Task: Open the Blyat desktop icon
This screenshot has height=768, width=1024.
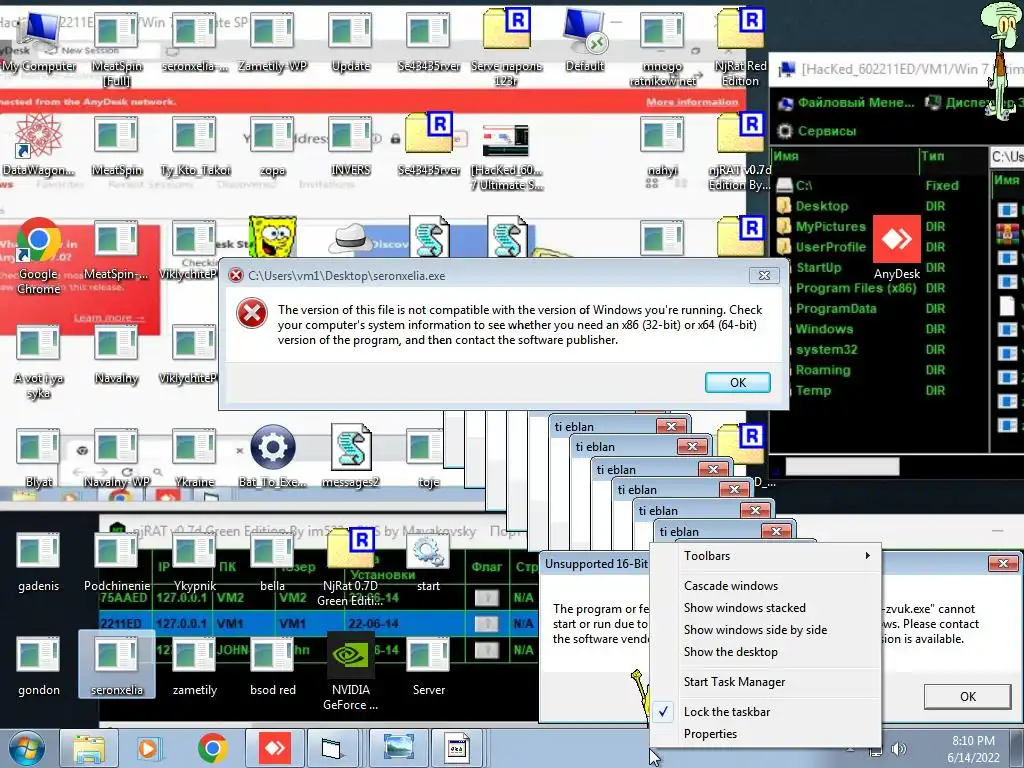Action: 39,457
